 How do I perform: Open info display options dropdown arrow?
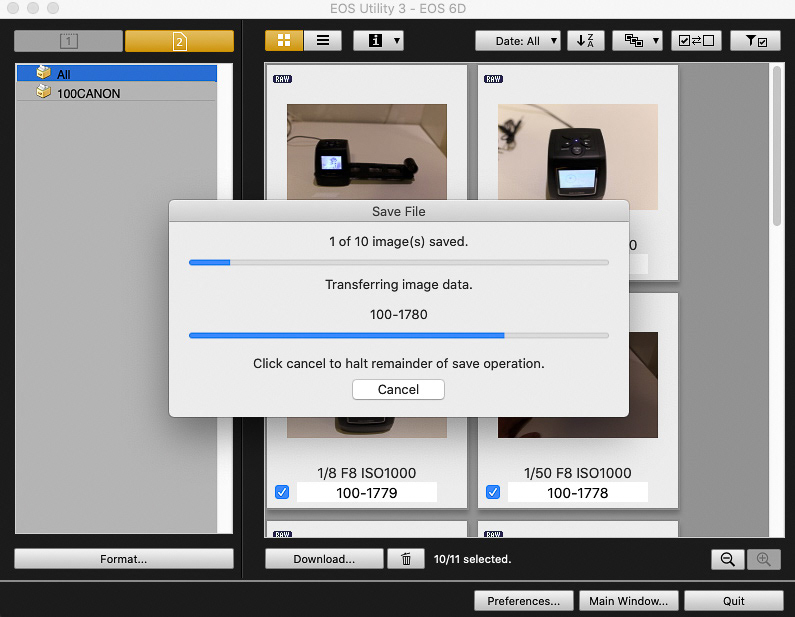click(397, 41)
